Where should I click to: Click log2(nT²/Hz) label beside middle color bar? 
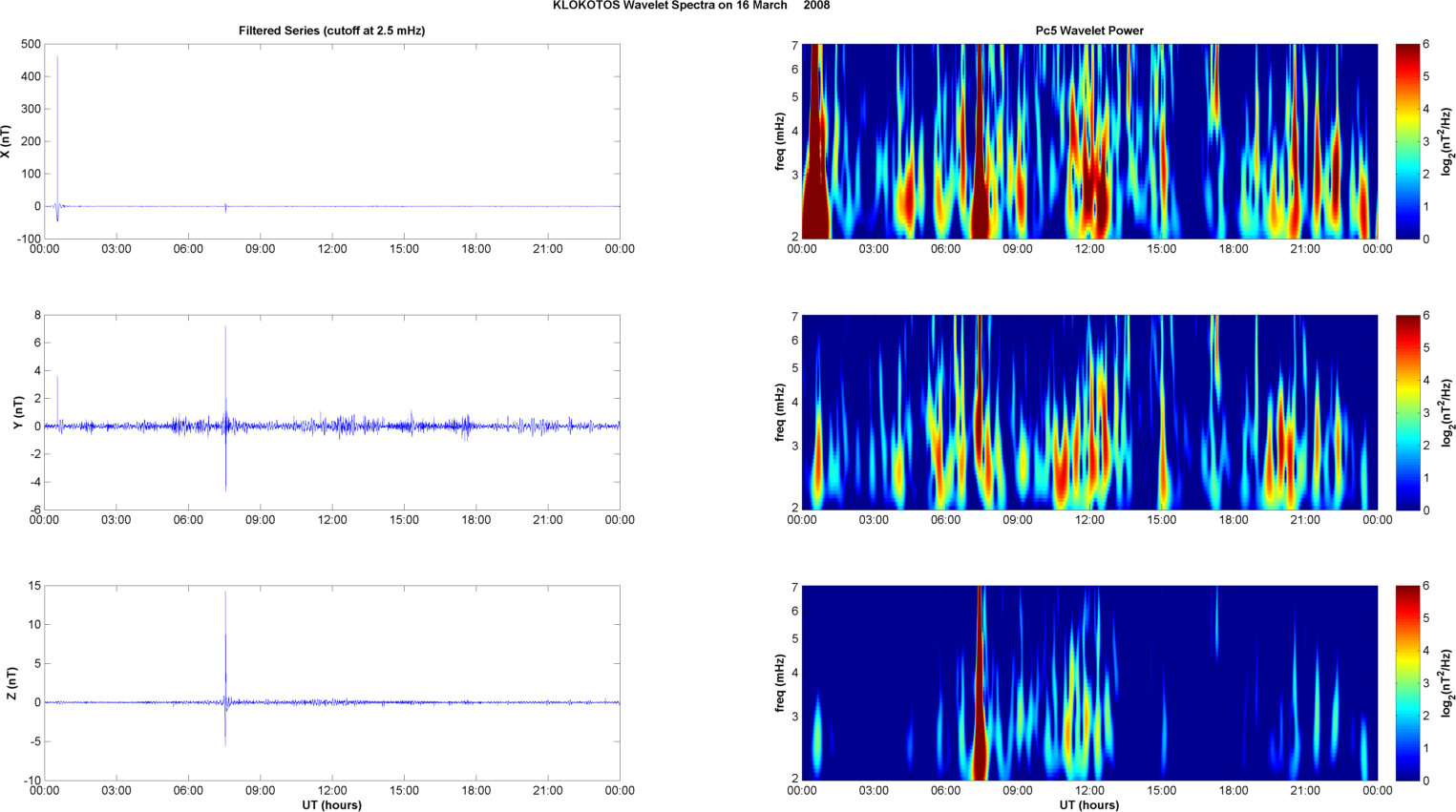[x=1446, y=412]
